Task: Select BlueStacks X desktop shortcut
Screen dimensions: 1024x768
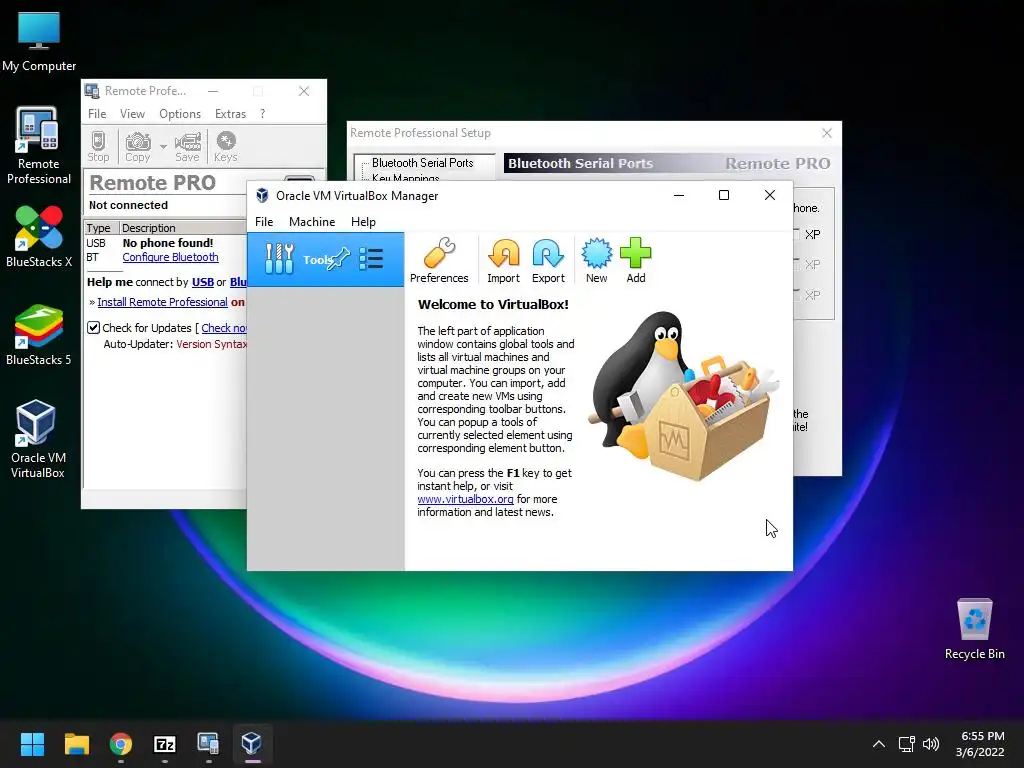Action: [39, 236]
